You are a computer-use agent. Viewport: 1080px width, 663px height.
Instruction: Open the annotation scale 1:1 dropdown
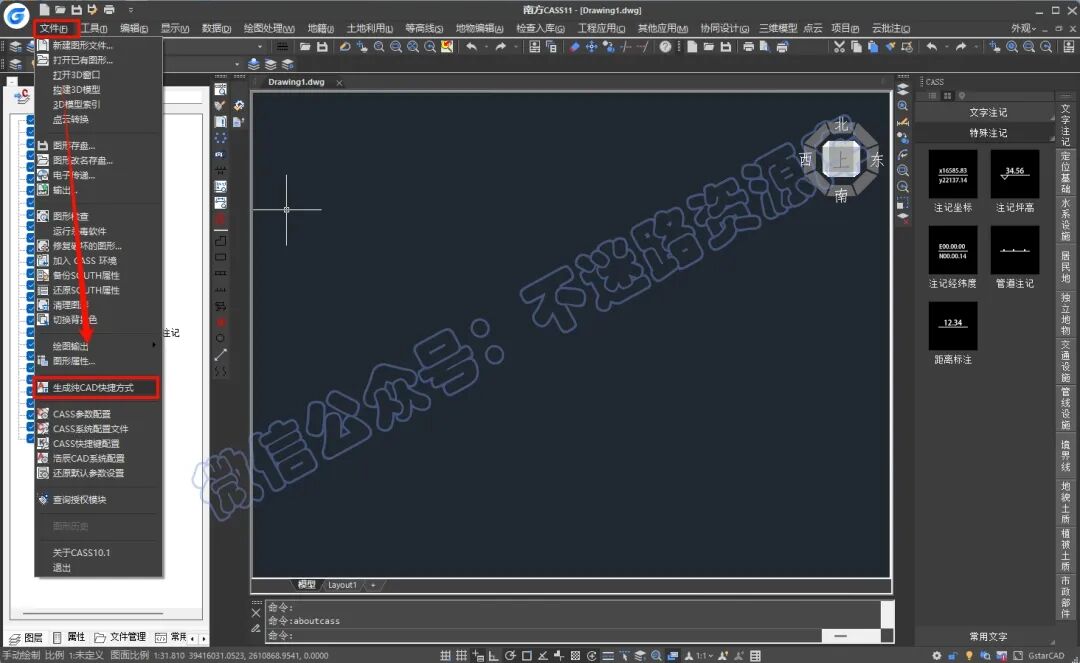pyautogui.click(x=704, y=655)
